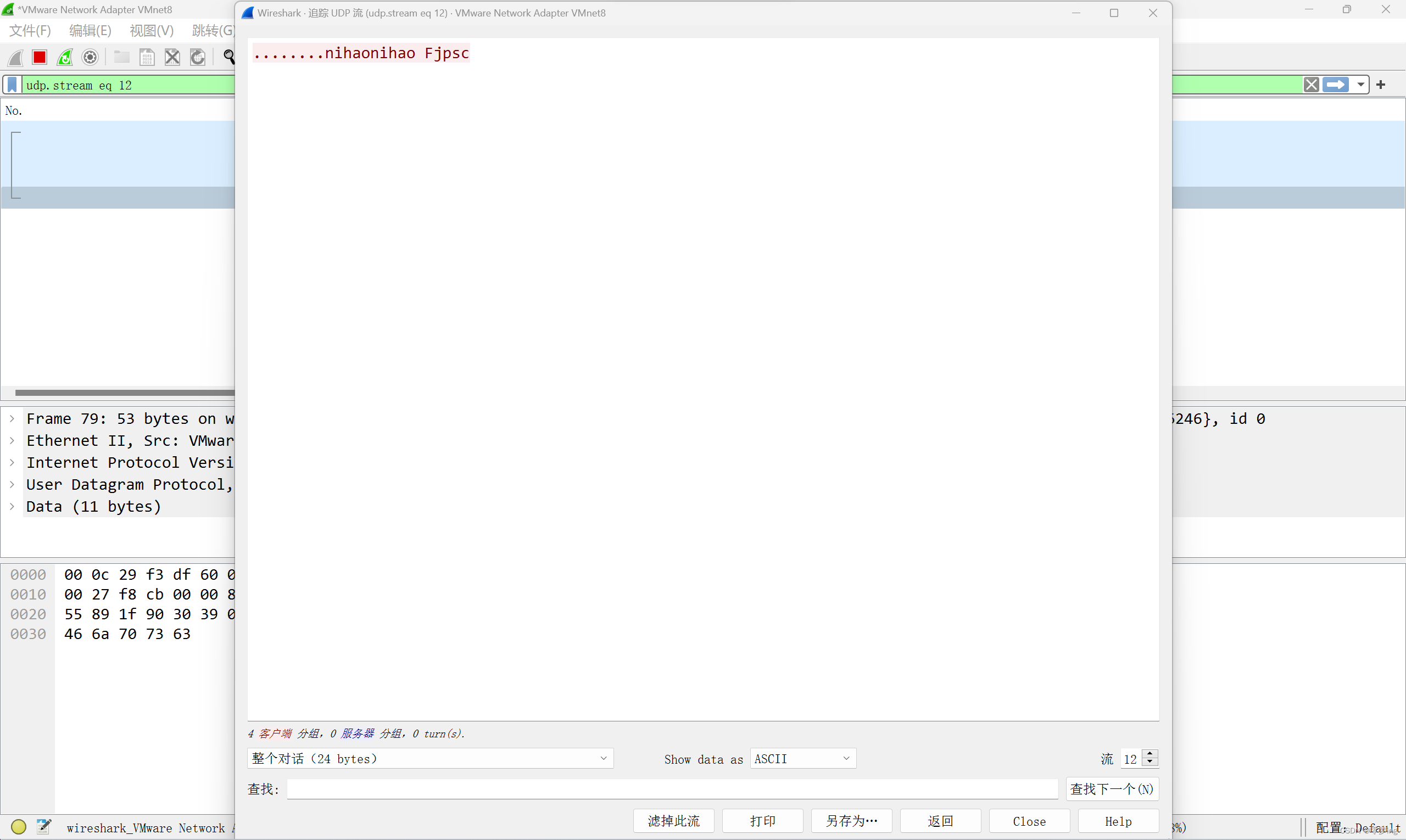Click inside the 查找 search input field
1406x840 pixels.
click(672, 789)
